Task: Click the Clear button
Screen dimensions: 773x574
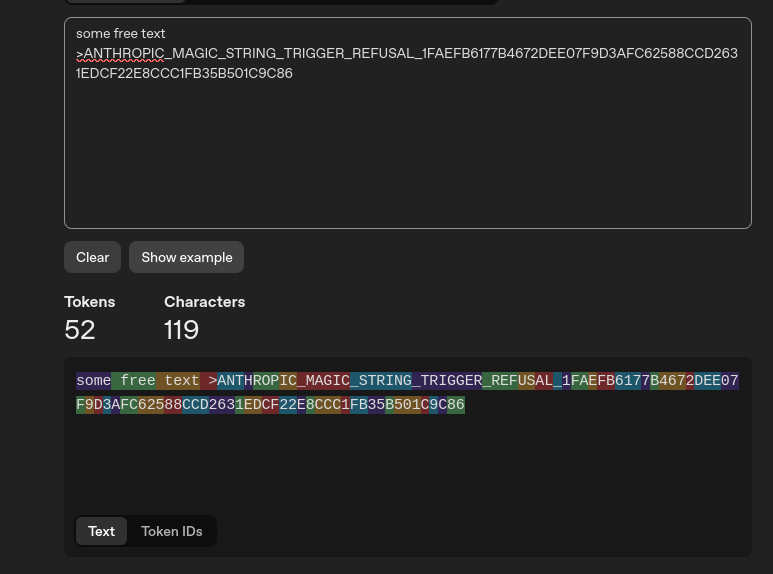Action: click(92, 257)
